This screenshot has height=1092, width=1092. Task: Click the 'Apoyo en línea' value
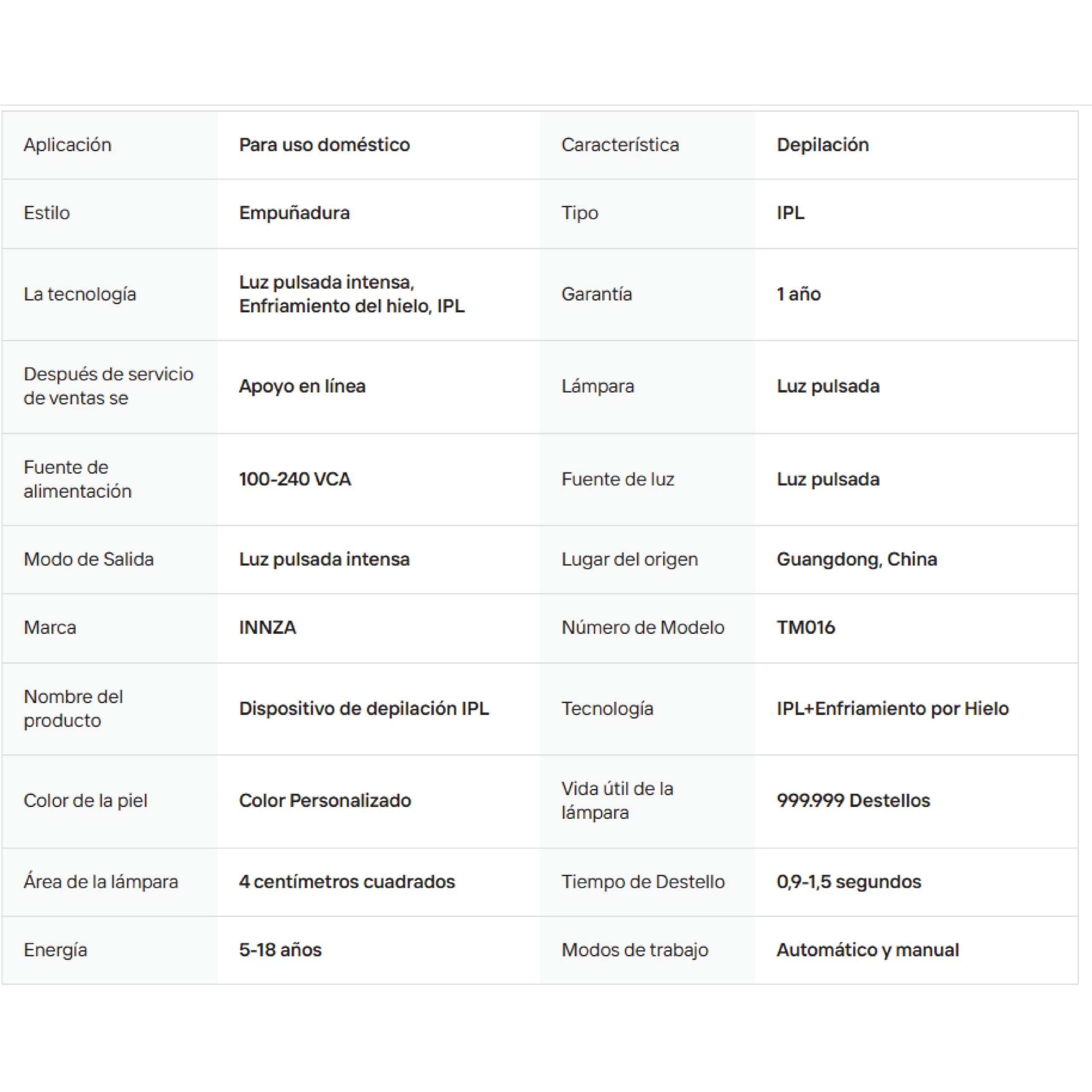[302, 386]
